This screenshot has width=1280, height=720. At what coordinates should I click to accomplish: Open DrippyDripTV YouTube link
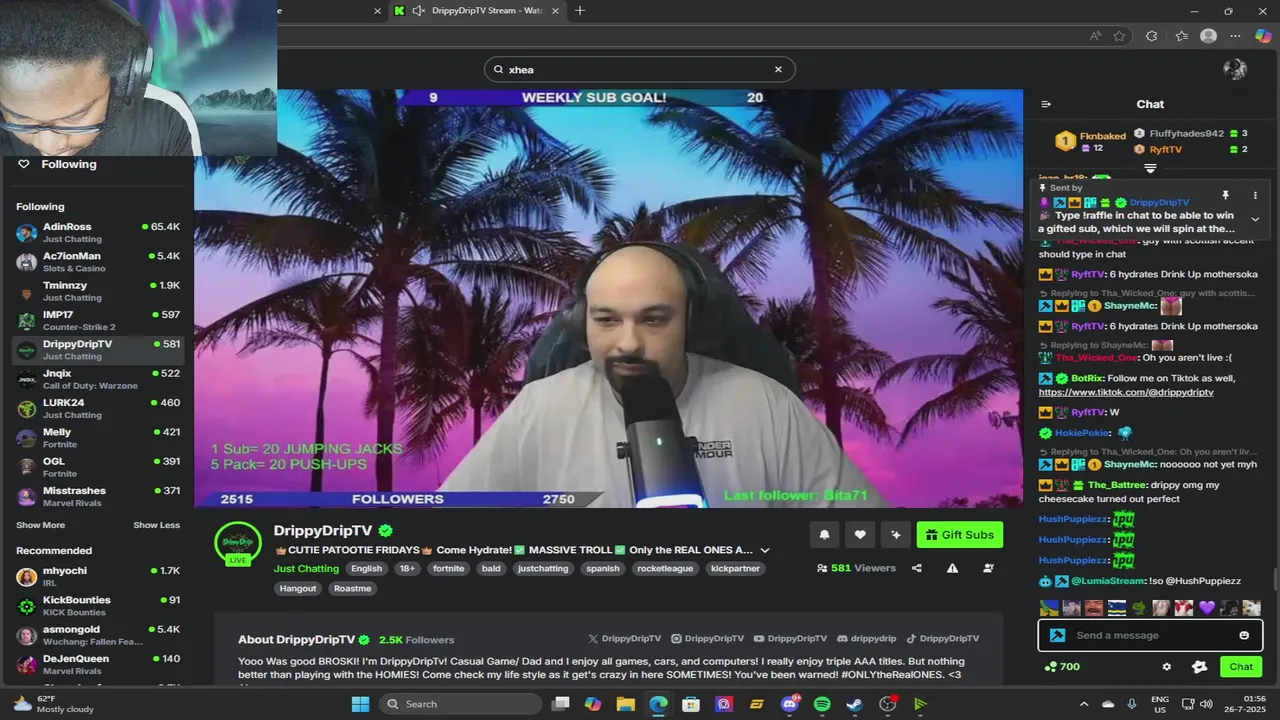click(x=791, y=638)
